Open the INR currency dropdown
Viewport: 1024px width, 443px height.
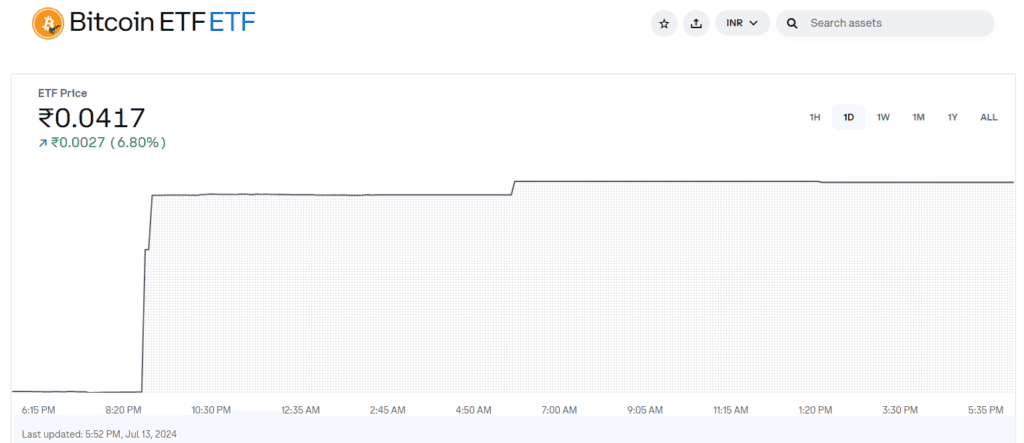741,23
